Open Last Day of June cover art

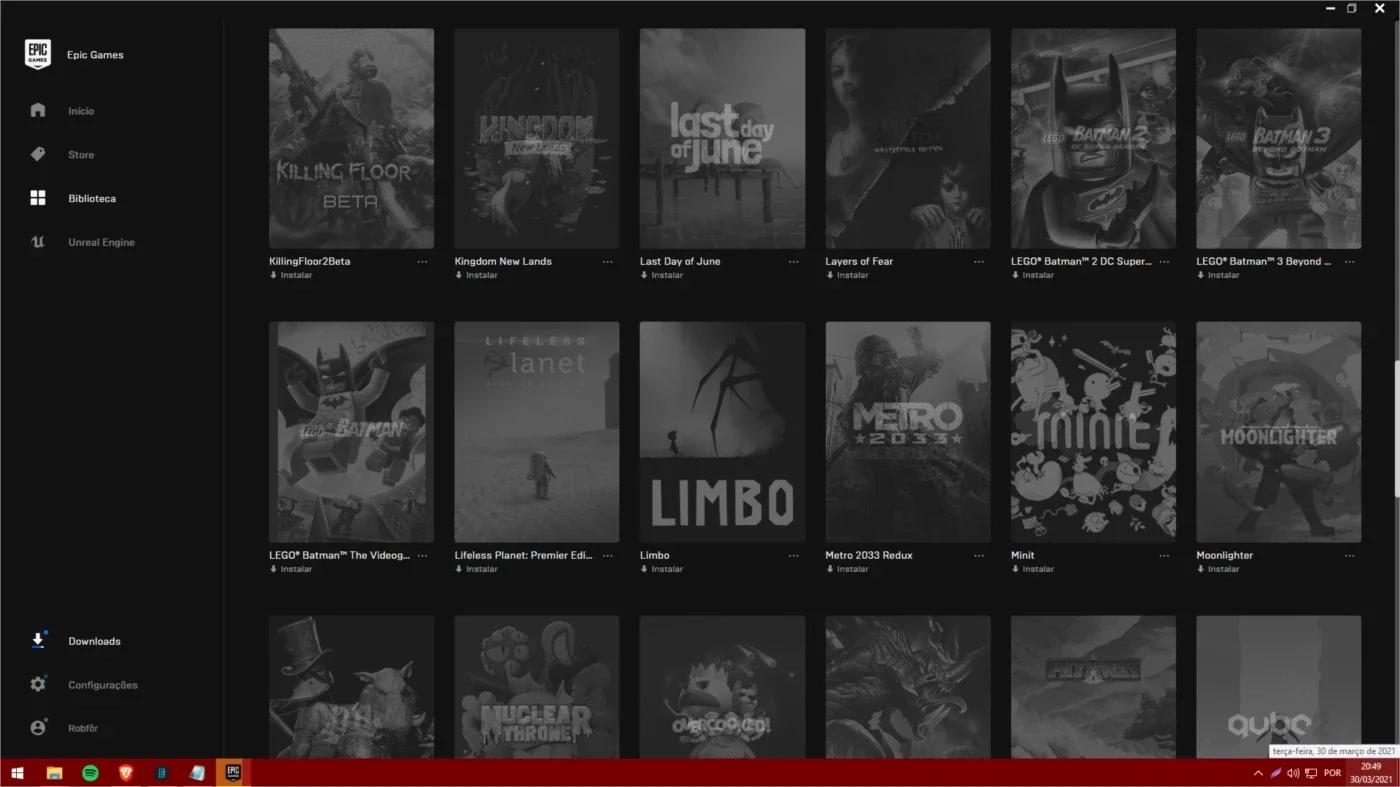point(722,138)
